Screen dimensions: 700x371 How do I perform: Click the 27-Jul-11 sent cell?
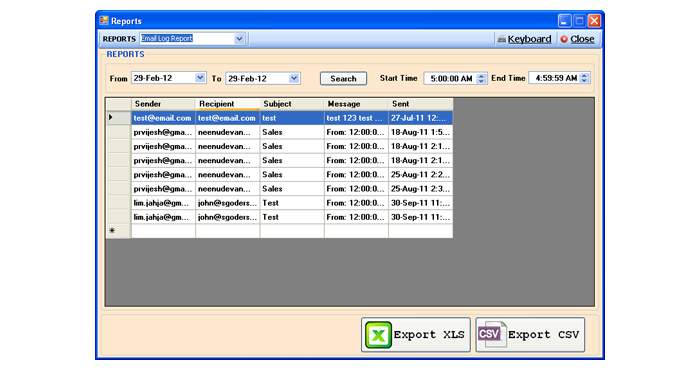420,118
